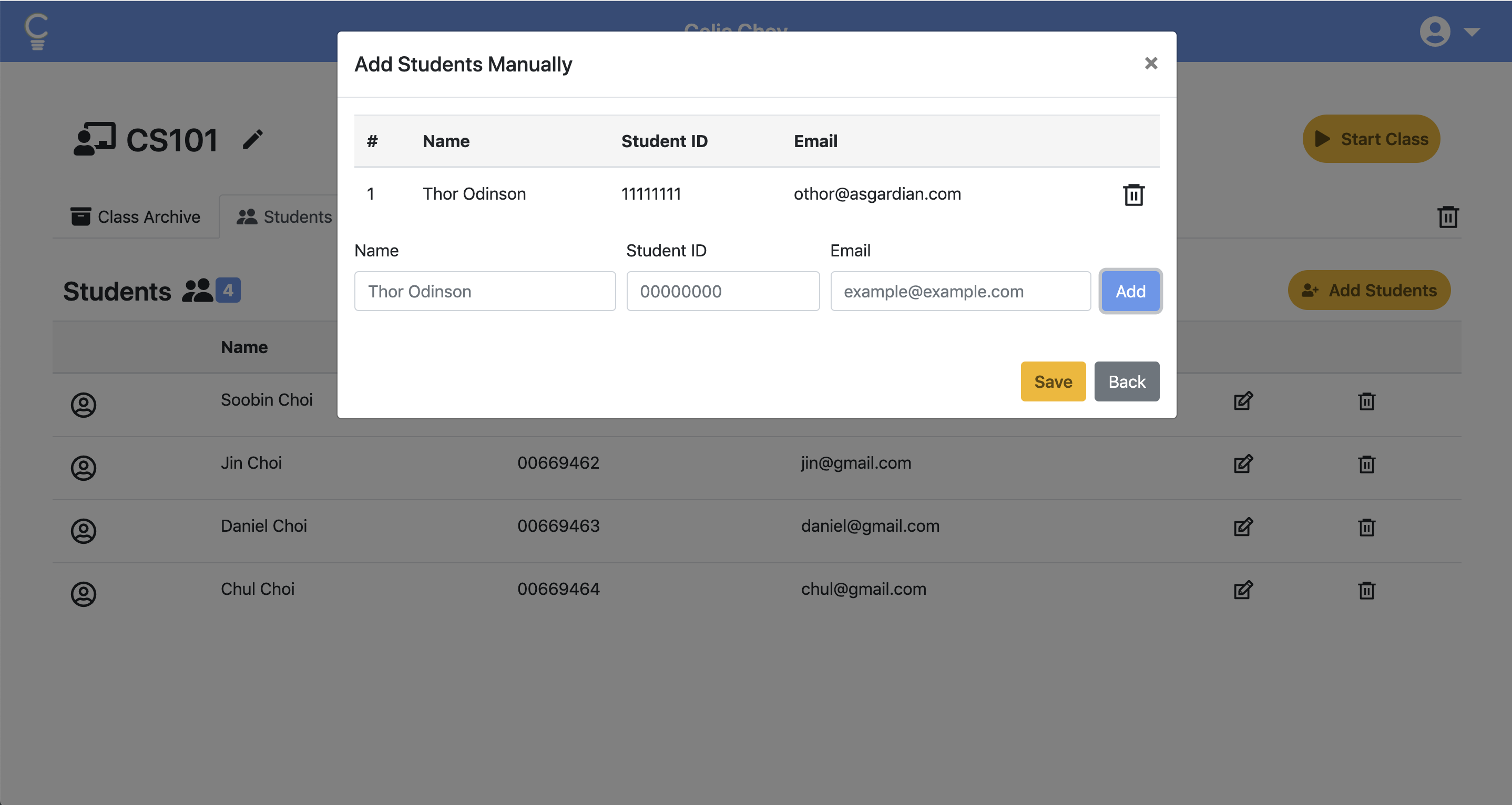Click the Student ID input field
Screen dimensions: 1512x805
(x=722, y=292)
